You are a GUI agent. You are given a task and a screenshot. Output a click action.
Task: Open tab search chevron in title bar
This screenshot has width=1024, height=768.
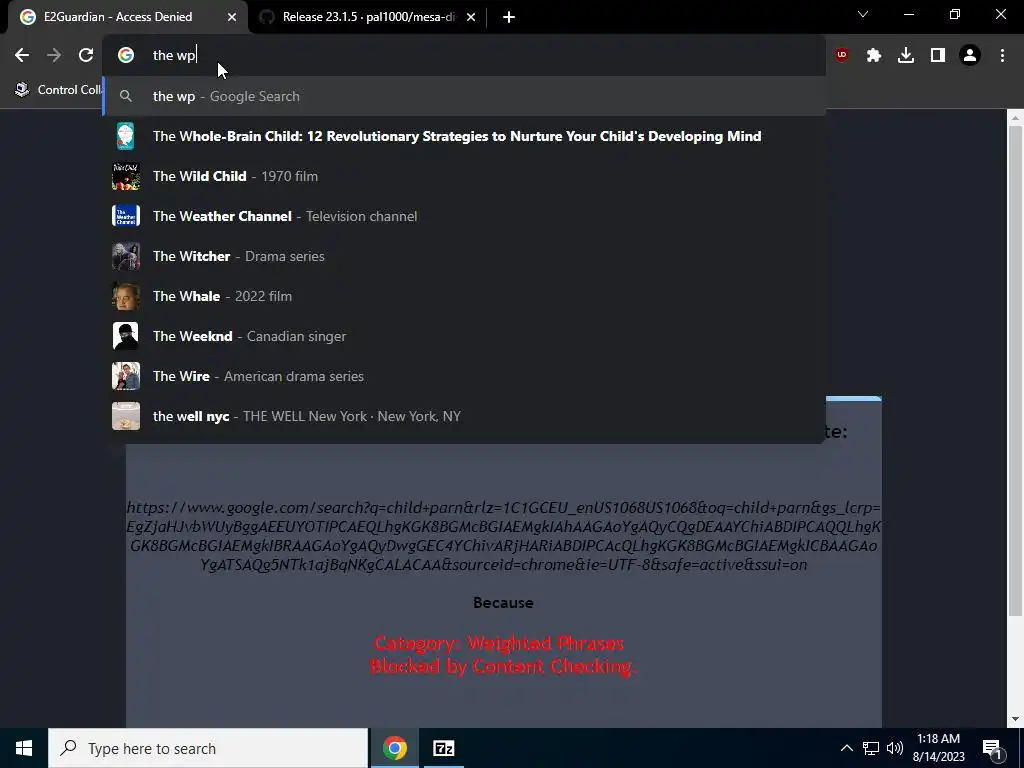coord(863,14)
